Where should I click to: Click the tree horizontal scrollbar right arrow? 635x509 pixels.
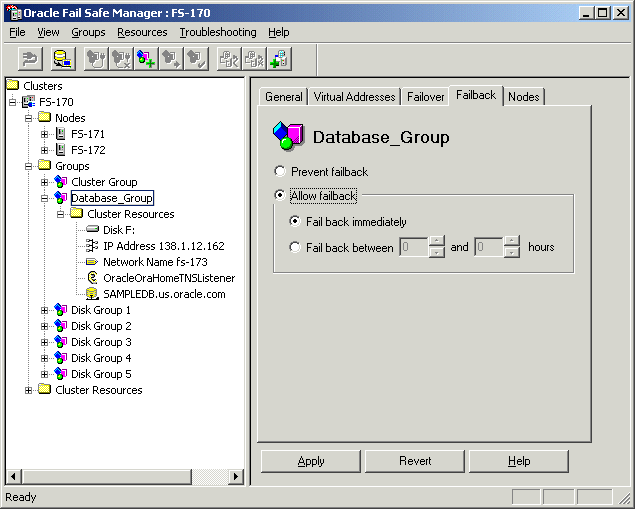235,476
